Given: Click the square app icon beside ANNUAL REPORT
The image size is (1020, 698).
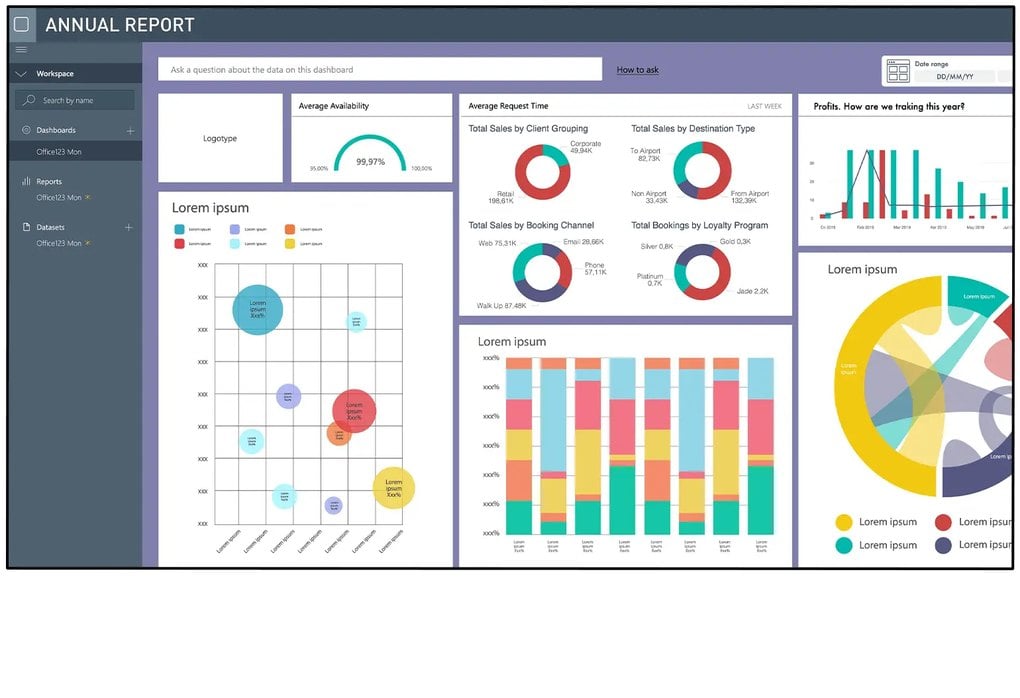Looking at the screenshot, I should pos(21,25).
